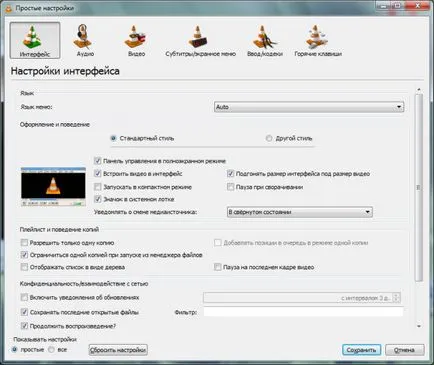This screenshot has width=434, height=365.
Task: Open Субтитры/экранное меню settings category
Action: [200, 40]
